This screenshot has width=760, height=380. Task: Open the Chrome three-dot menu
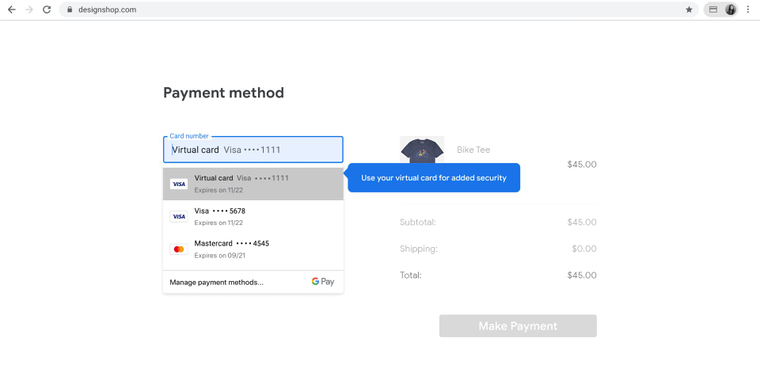pyautogui.click(x=748, y=10)
